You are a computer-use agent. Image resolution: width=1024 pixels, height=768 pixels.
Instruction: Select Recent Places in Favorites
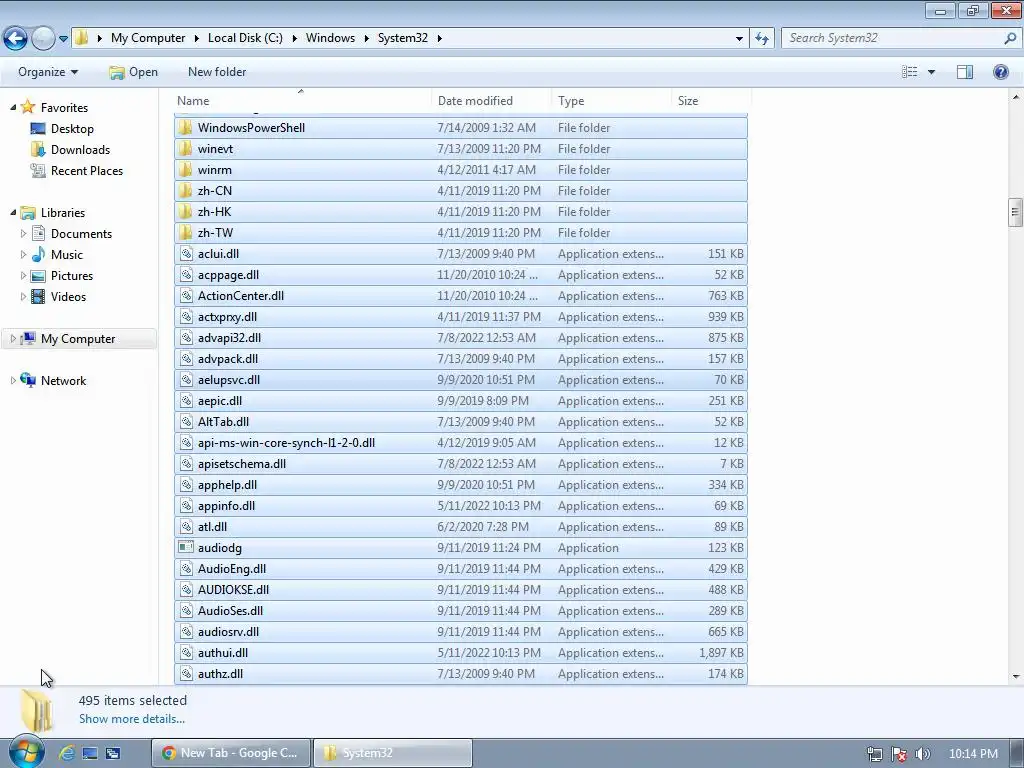87,170
